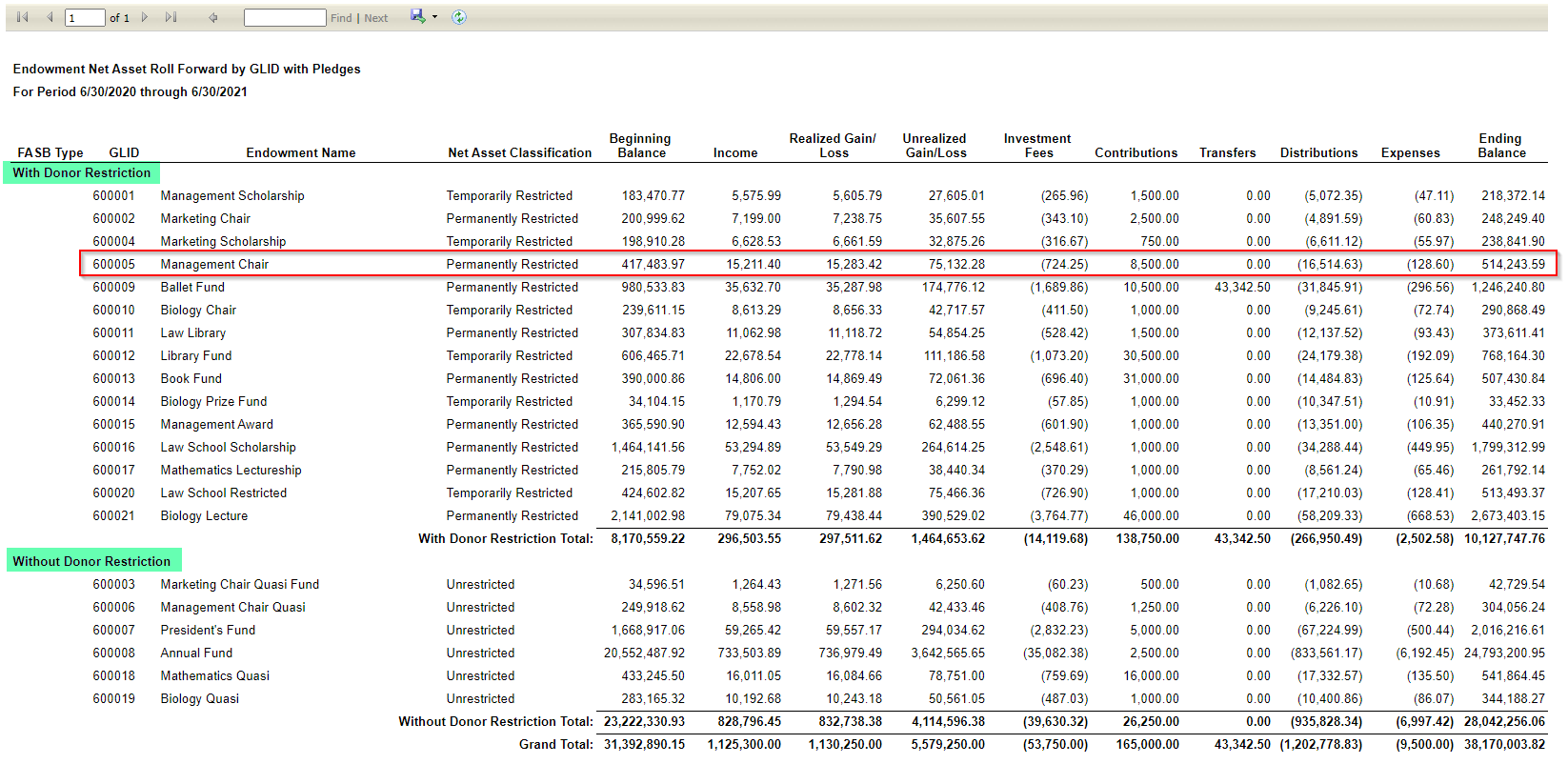Viewport: 1568px width, 764px height.
Task: Click the With Donor Restriction group header
Action: tap(82, 172)
